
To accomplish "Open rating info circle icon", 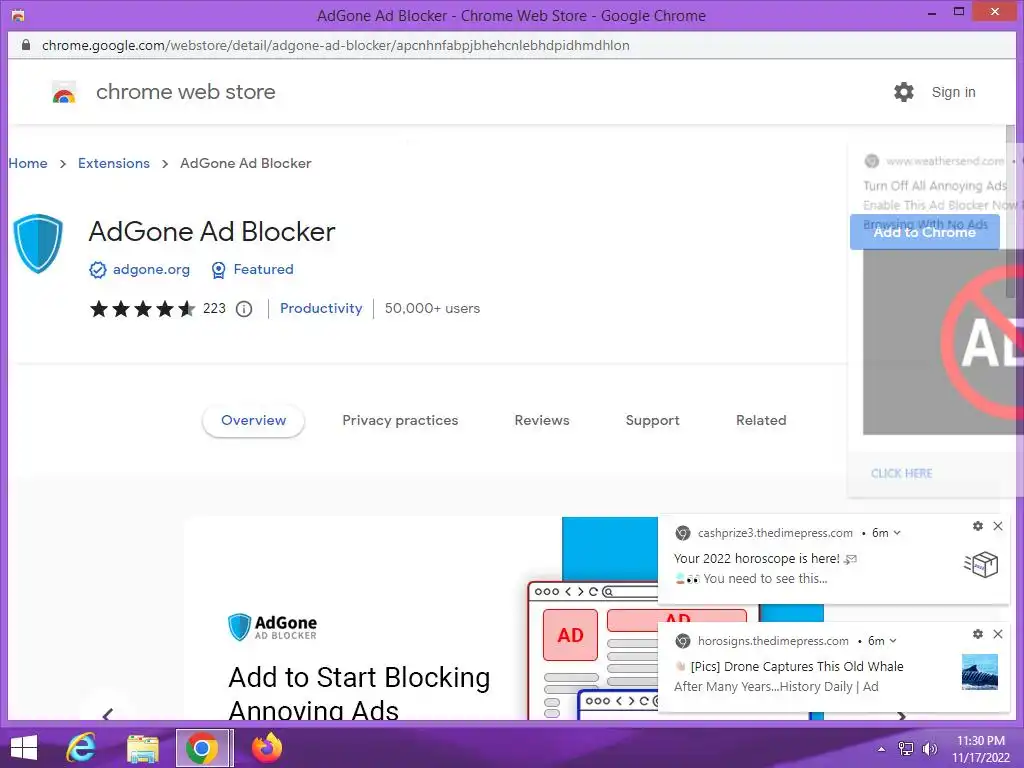I will [244, 309].
